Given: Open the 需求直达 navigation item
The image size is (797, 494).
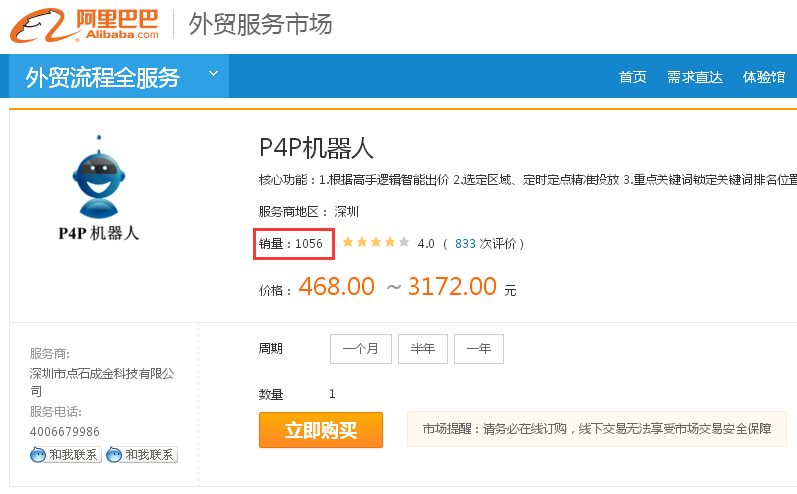Looking at the screenshot, I should click(694, 77).
